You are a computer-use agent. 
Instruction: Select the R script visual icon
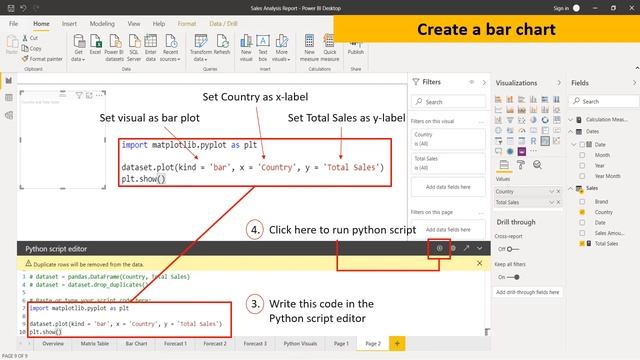pyautogui.click(x=533, y=141)
